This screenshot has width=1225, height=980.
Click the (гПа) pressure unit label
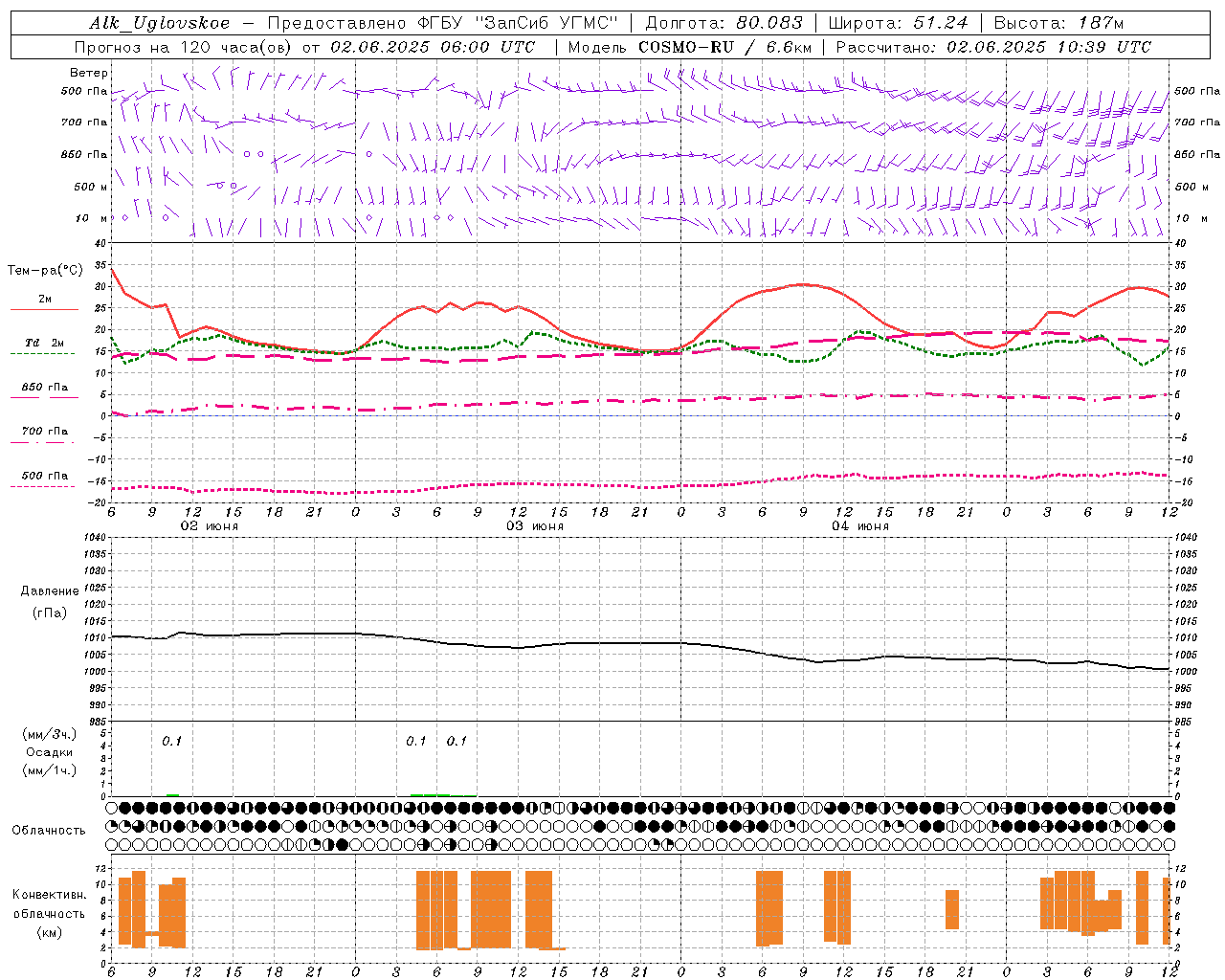pos(50,613)
